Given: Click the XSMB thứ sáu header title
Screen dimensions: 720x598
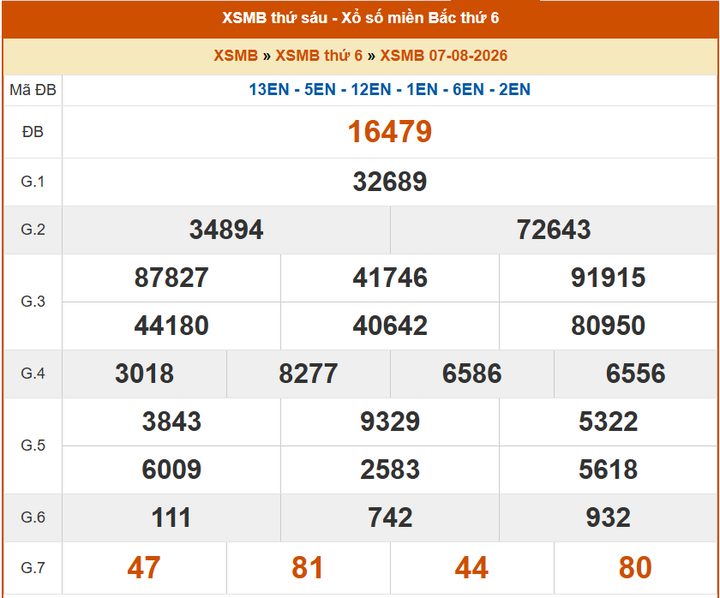Looking at the screenshot, I should pos(360,18).
